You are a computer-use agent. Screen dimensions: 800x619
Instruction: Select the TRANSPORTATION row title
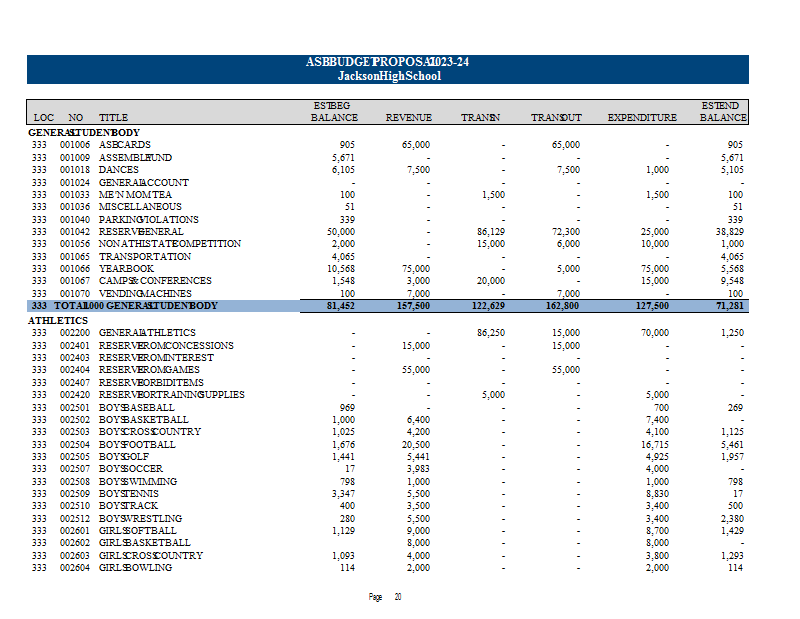[144, 257]
